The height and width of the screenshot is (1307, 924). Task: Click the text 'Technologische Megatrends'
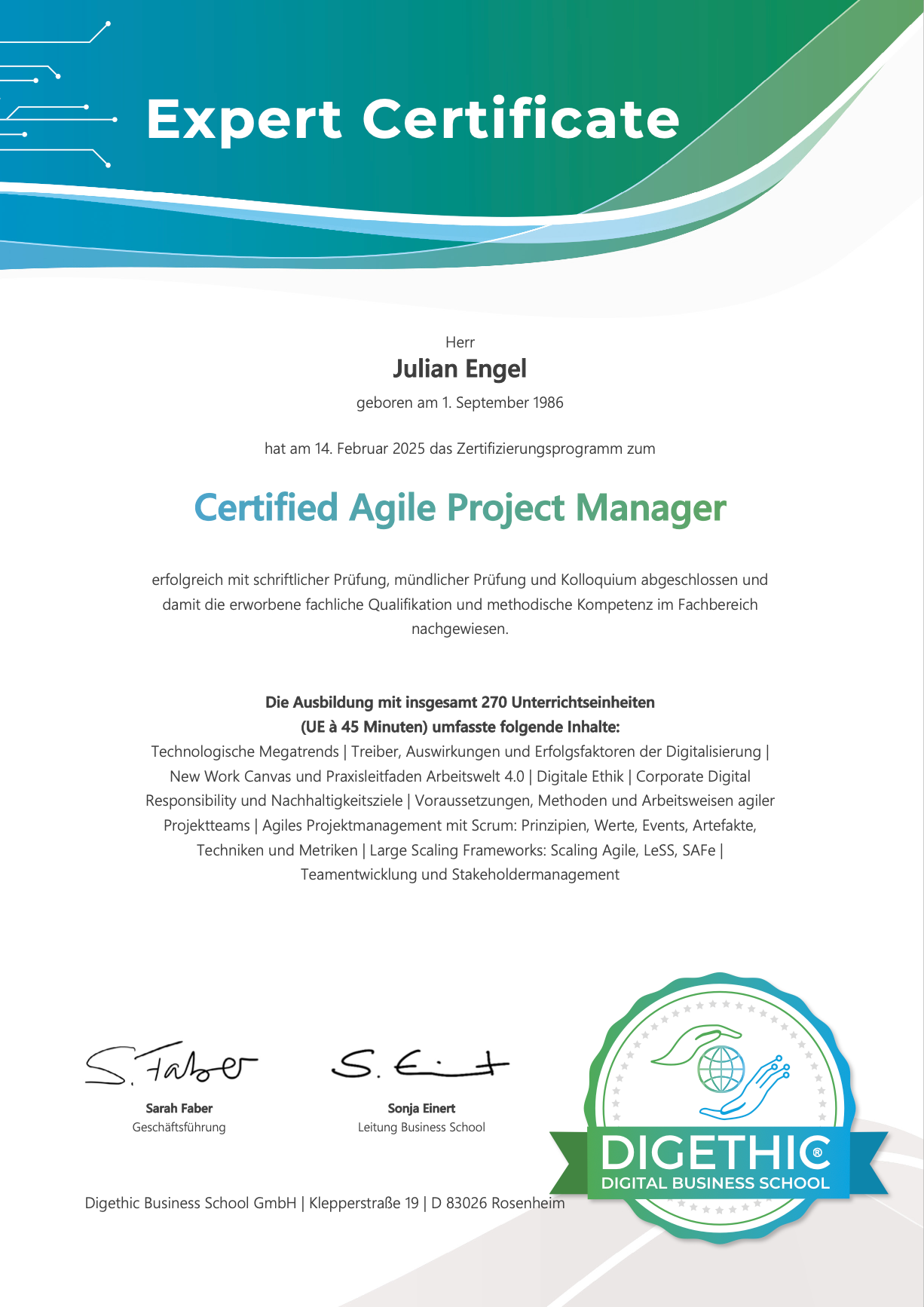(x=245, y=751)
